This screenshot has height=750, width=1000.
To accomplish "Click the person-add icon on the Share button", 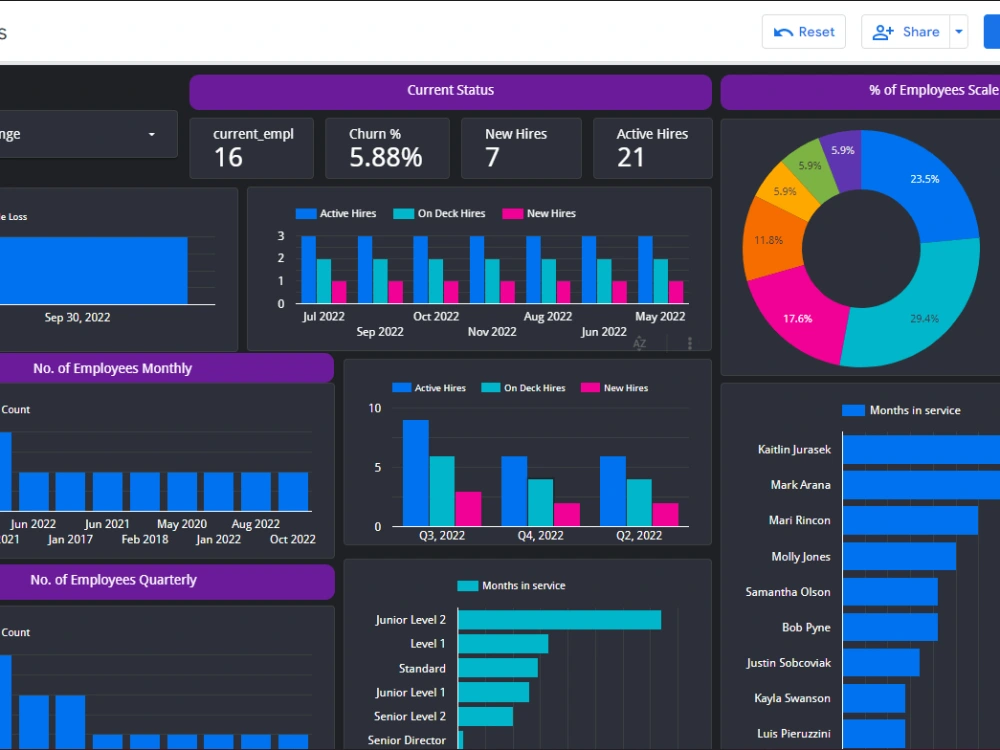I will [x=881, y=31].
